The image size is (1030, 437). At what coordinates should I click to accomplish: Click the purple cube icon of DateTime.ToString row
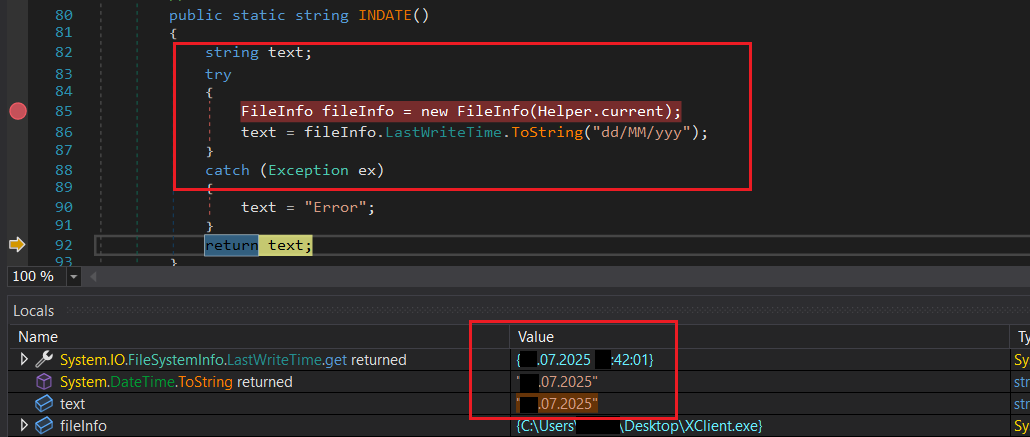point(43,382)
